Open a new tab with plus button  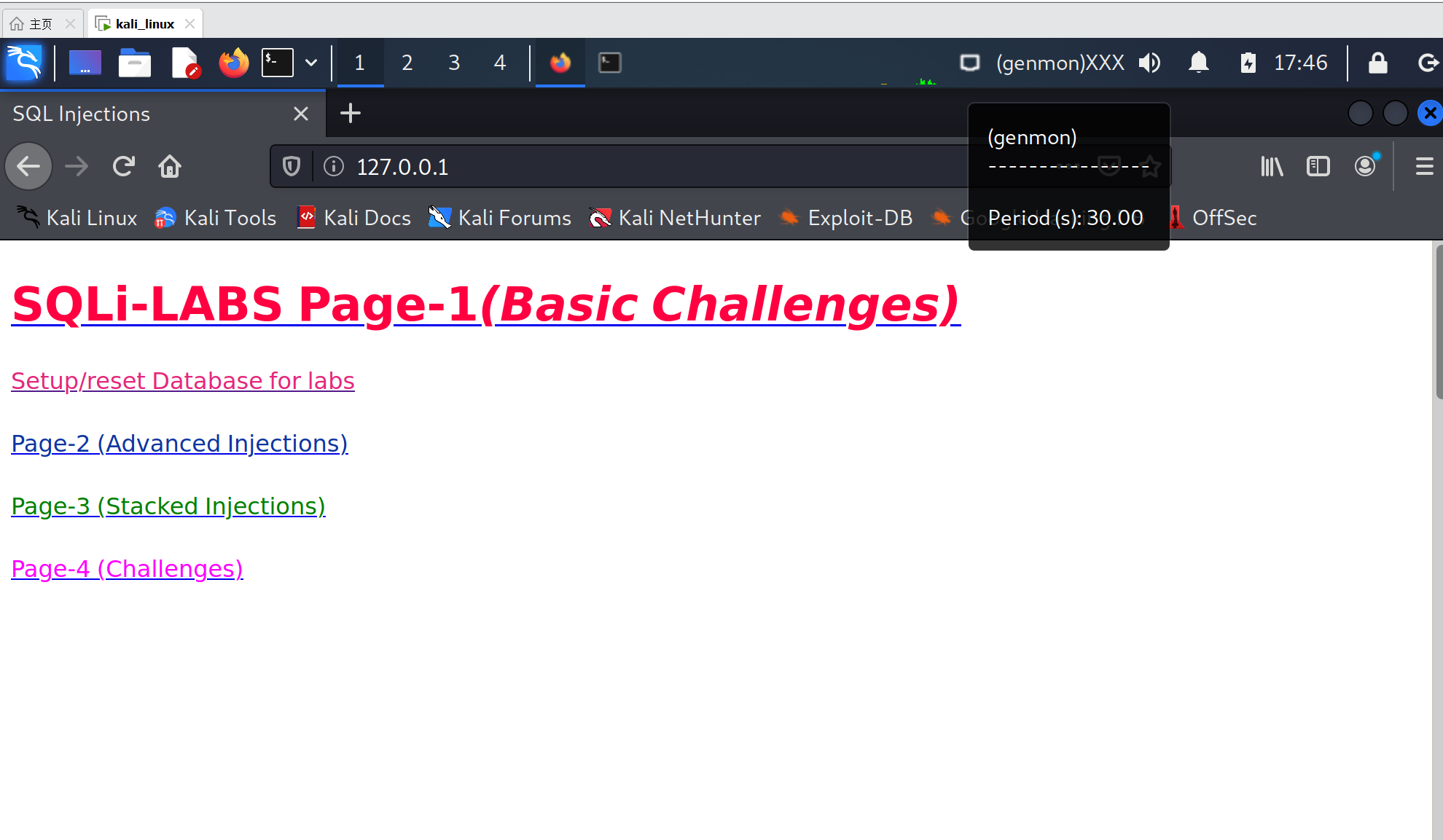(x=351, y=114)
